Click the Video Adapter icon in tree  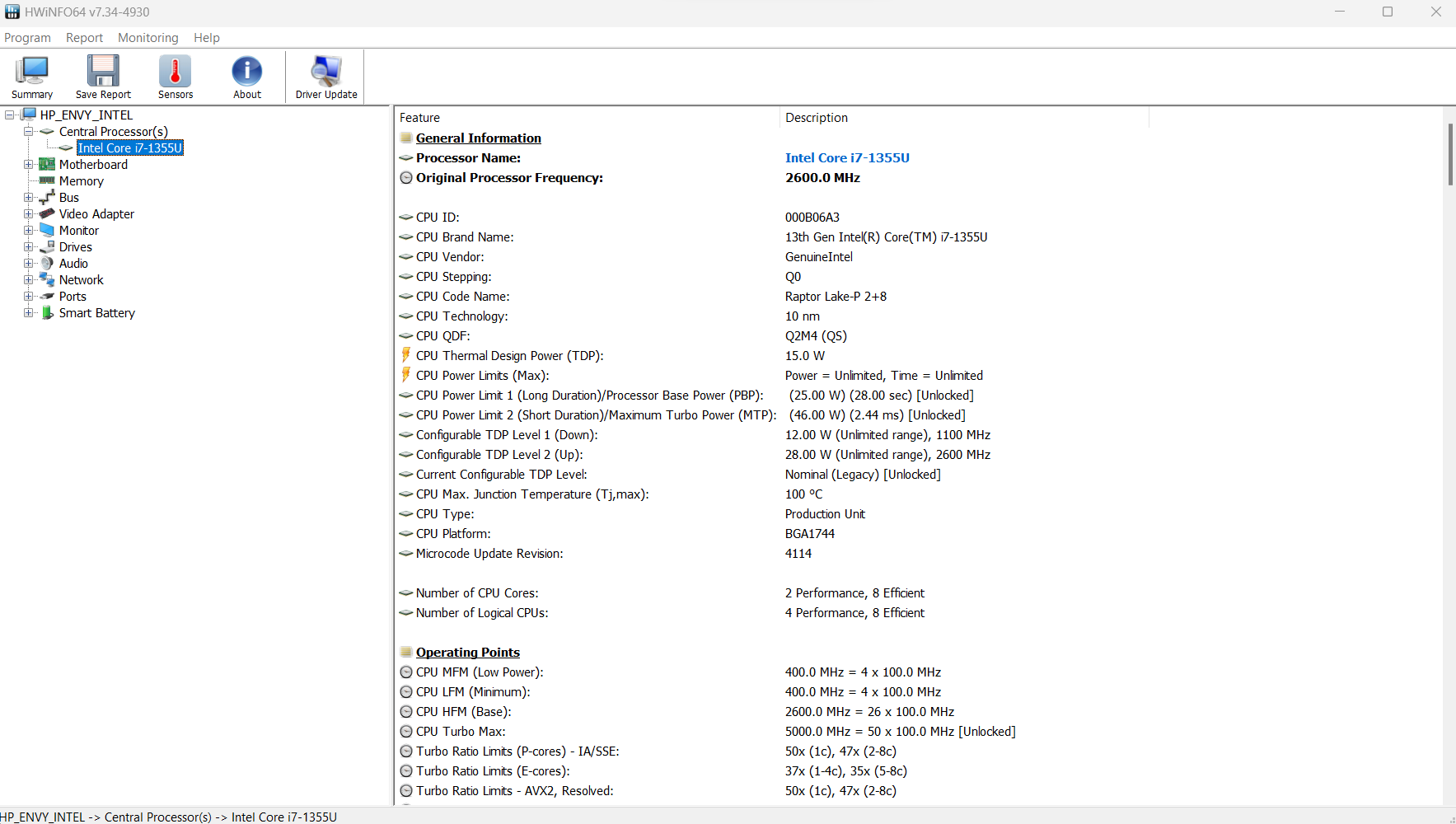click(47, 214)
